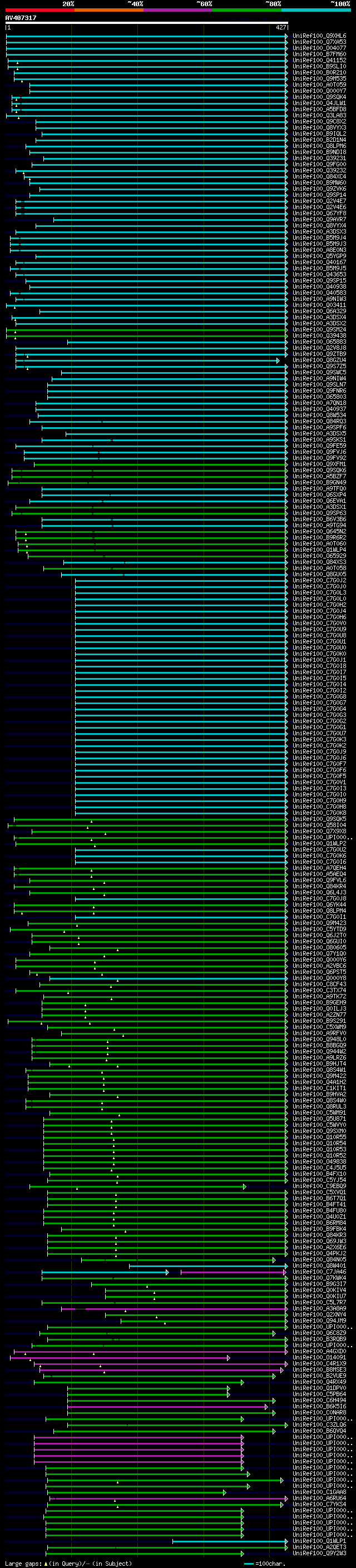Viewport: 356px width, 1568px height.
Task: Select the UniRef100_Q43653 label
Action: pyautogui.click(x=319, y=275)
